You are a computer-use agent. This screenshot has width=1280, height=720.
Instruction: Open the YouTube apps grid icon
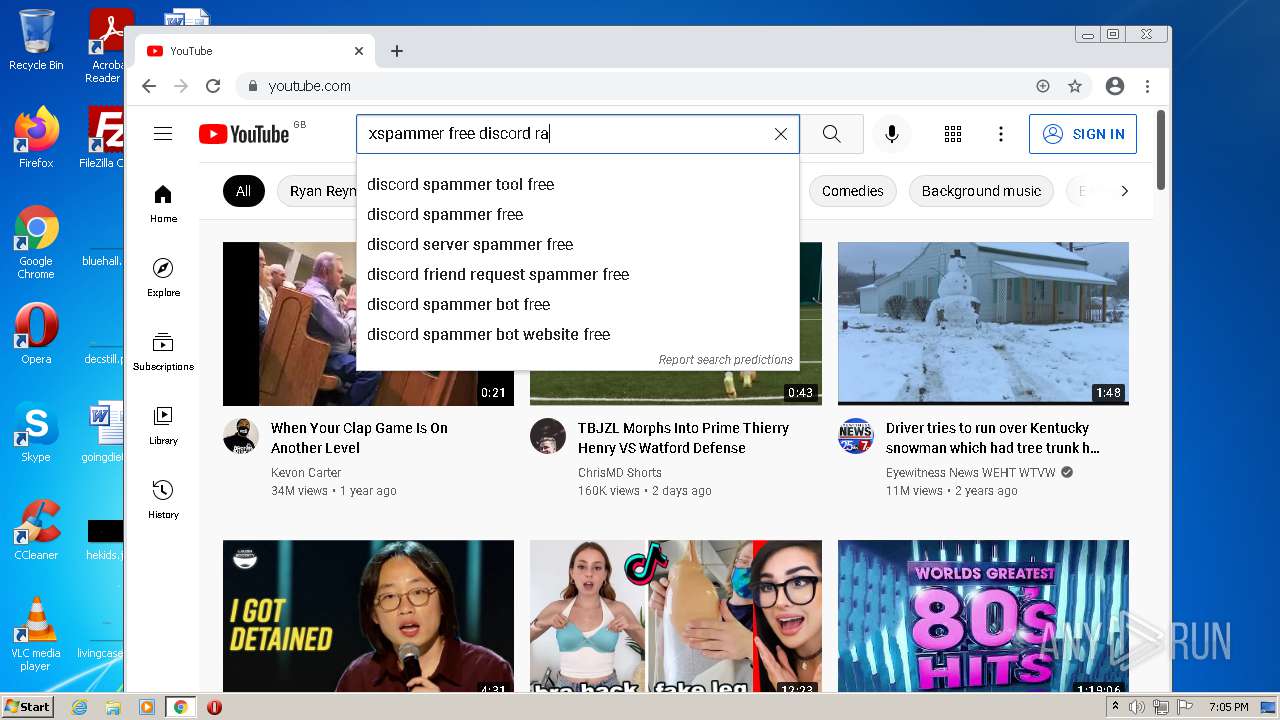point(953,134)
